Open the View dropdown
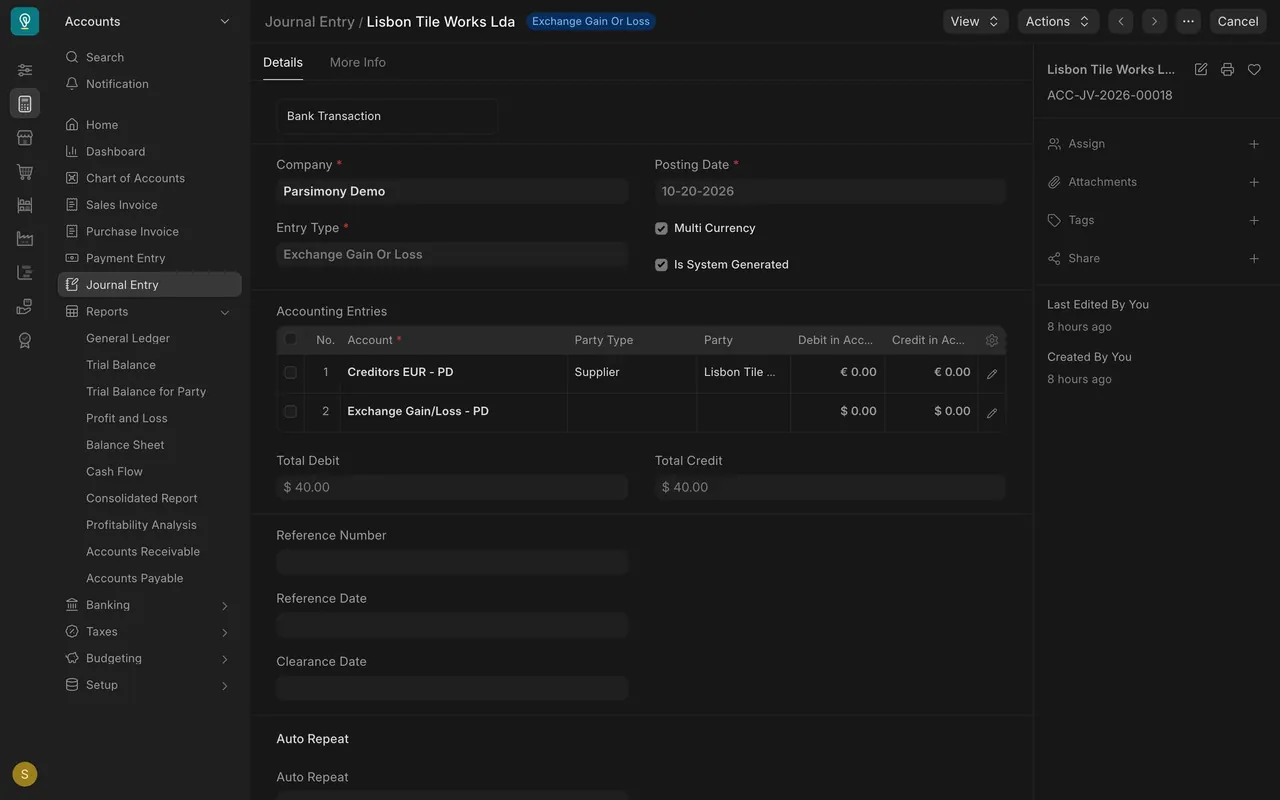 (x=975, y=21)
